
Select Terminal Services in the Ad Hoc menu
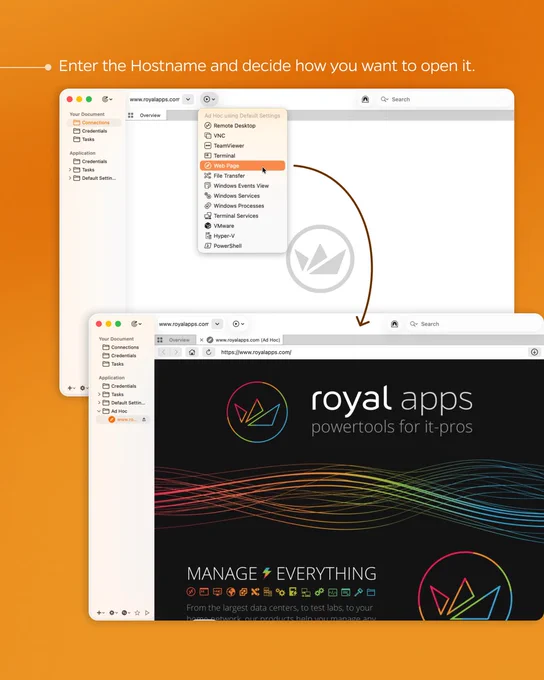click(x=242, y=216)
